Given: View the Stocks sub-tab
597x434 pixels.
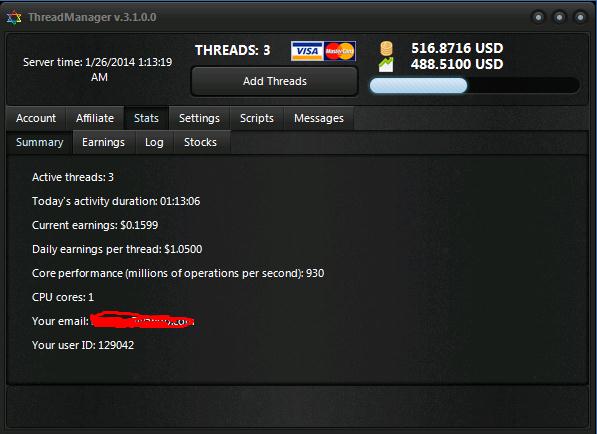Looking at the screenshot, I should click(200, 142).
